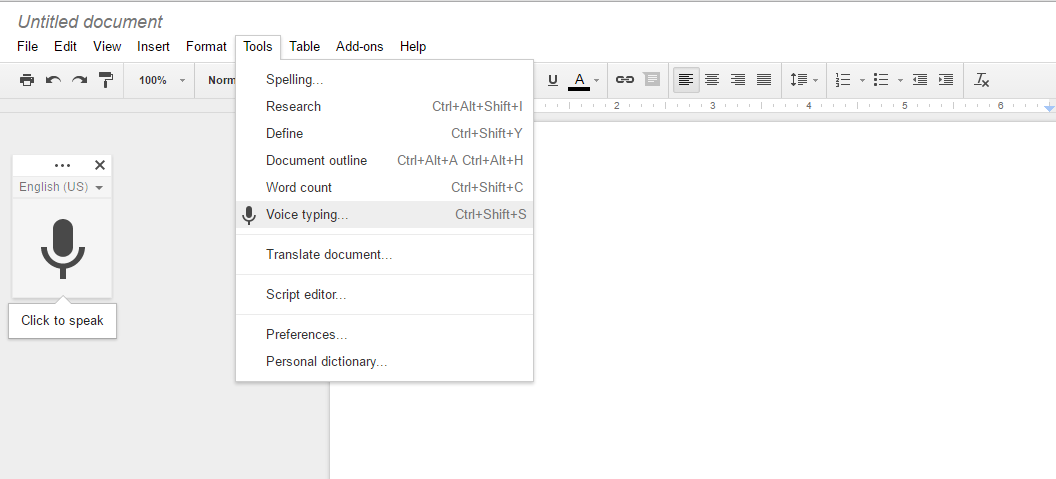Image resolution: width=1056 pixels, height=479 pixels.
Task: Expand the line spacing dropdown
Action: 804,80
